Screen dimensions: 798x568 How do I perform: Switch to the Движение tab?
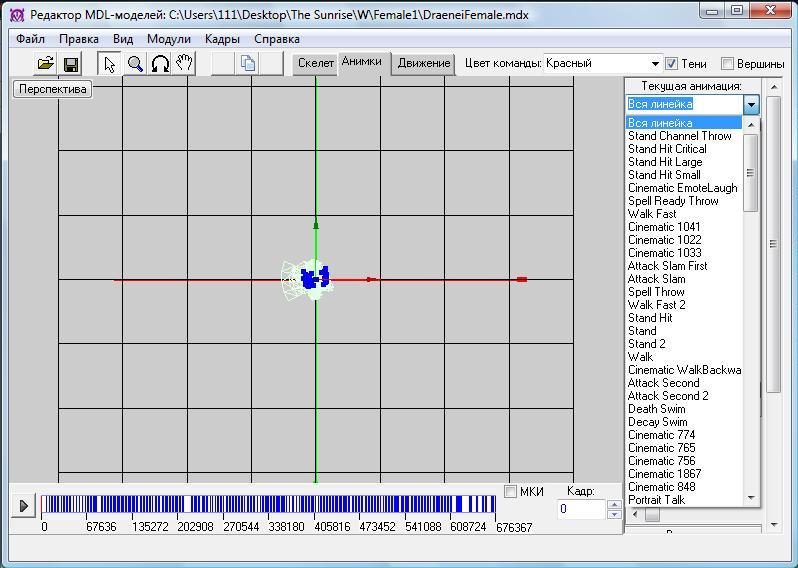coord(423,63)
